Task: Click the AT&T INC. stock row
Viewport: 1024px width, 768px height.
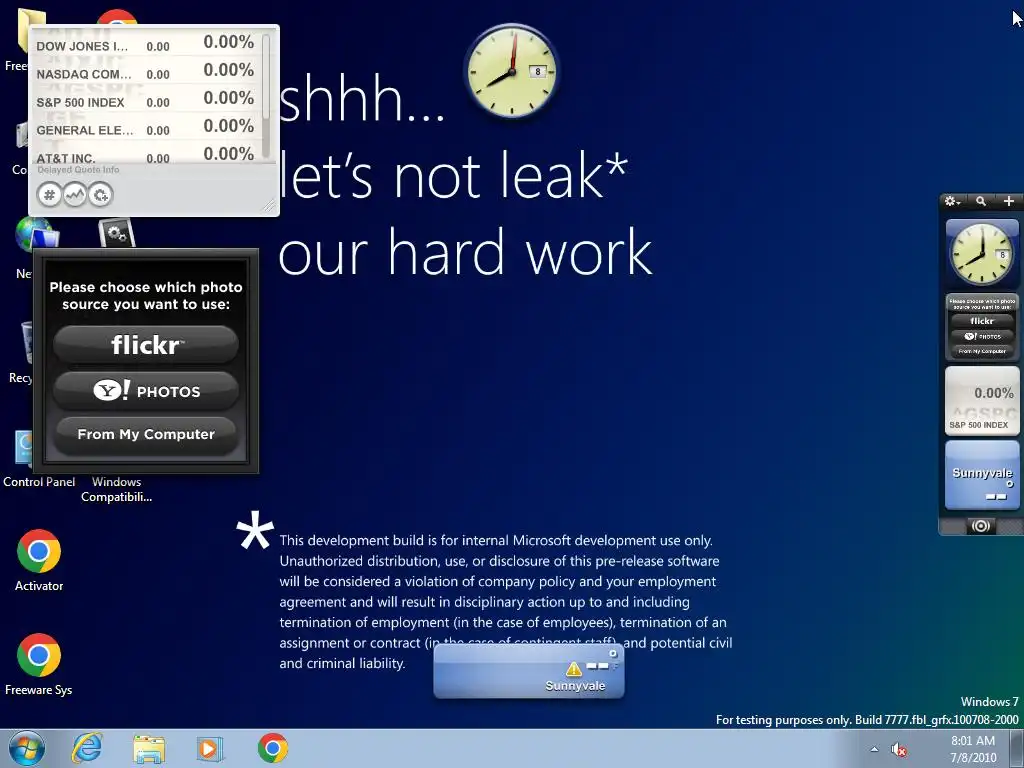Action: click(x=146, y=154)
